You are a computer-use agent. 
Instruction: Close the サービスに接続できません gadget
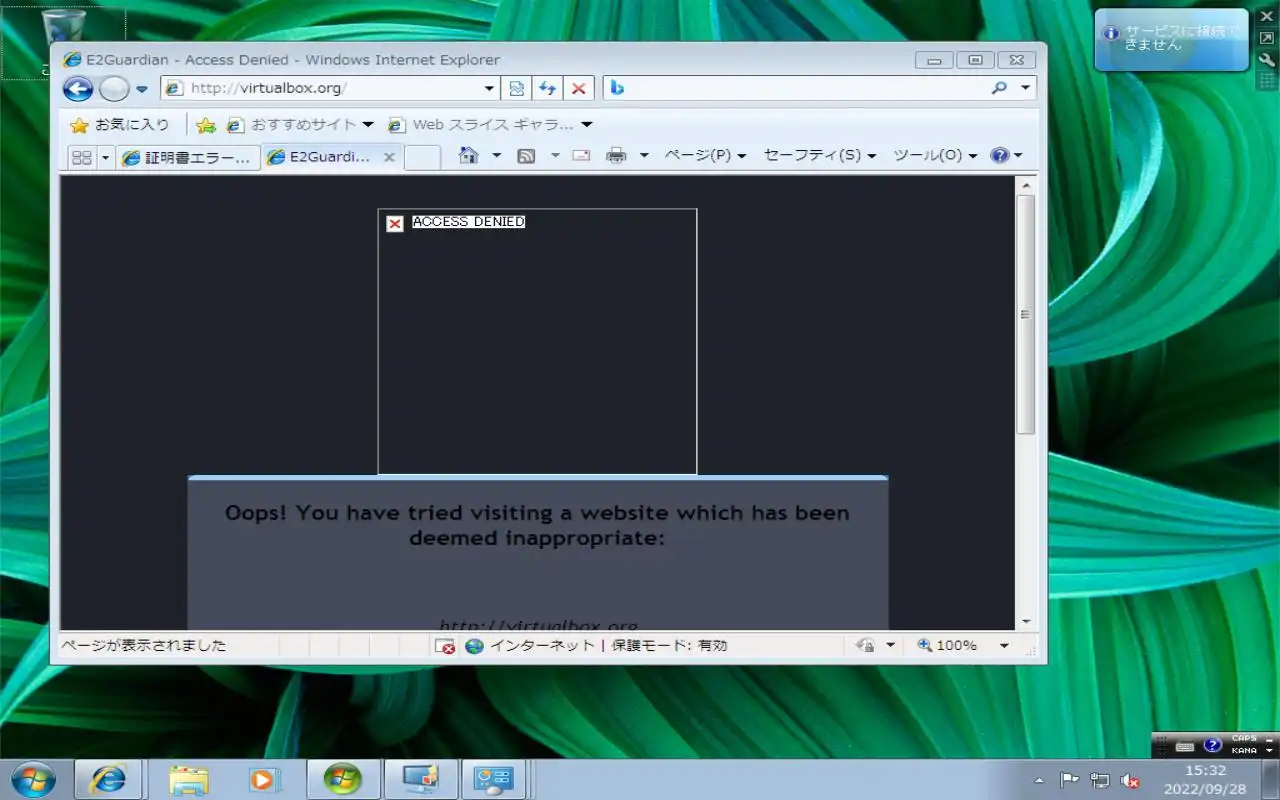pyautogui.click(x=1266, y=17)
